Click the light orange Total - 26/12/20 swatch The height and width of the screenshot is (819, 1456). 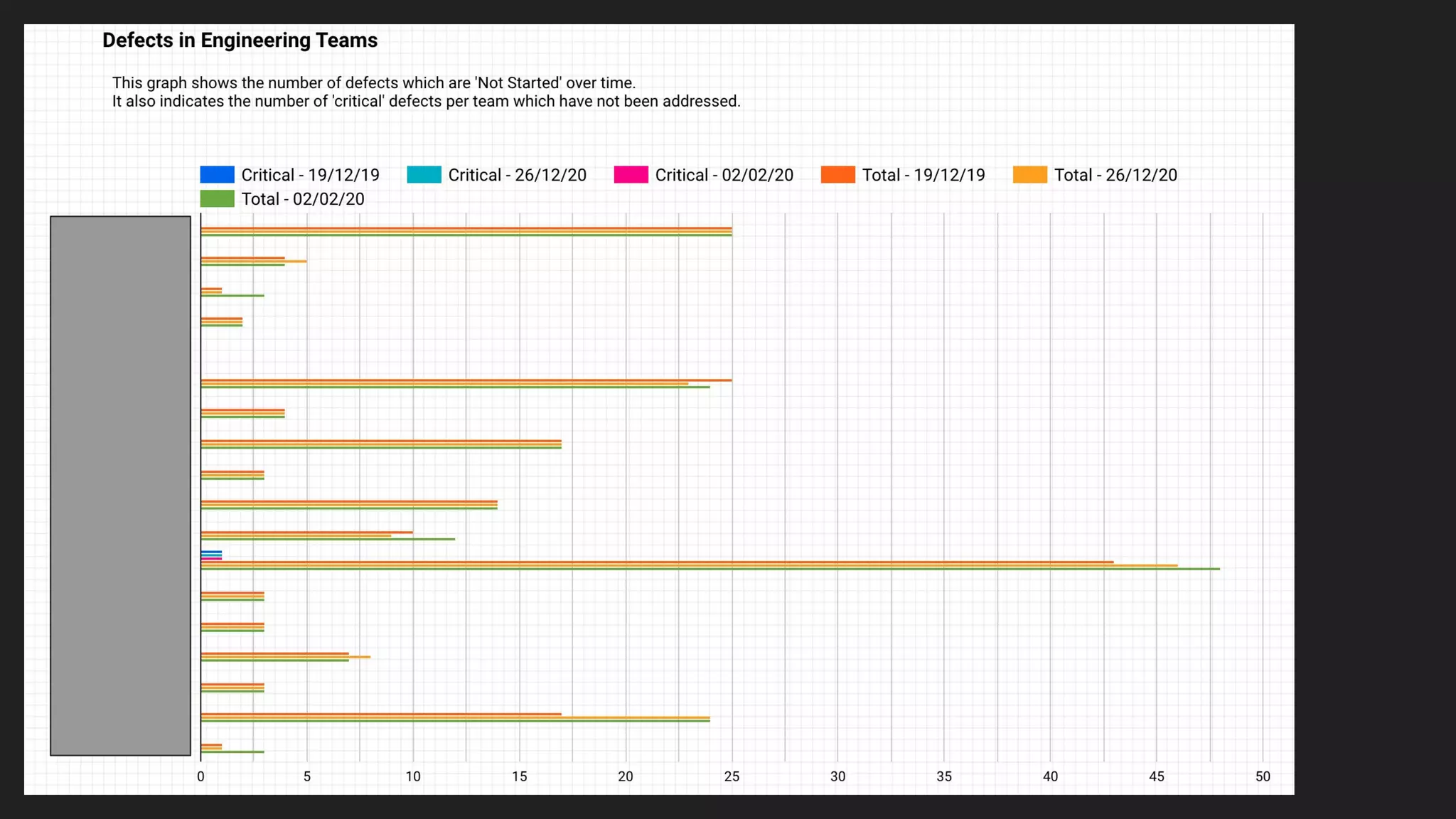click(x=1029, y=175)
